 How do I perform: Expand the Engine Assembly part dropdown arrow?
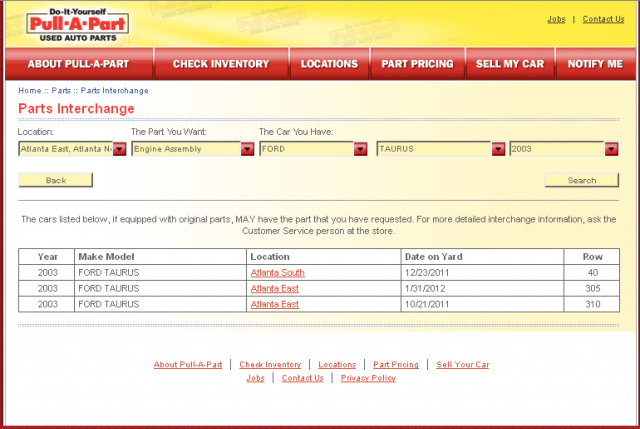tap(247, 149)
